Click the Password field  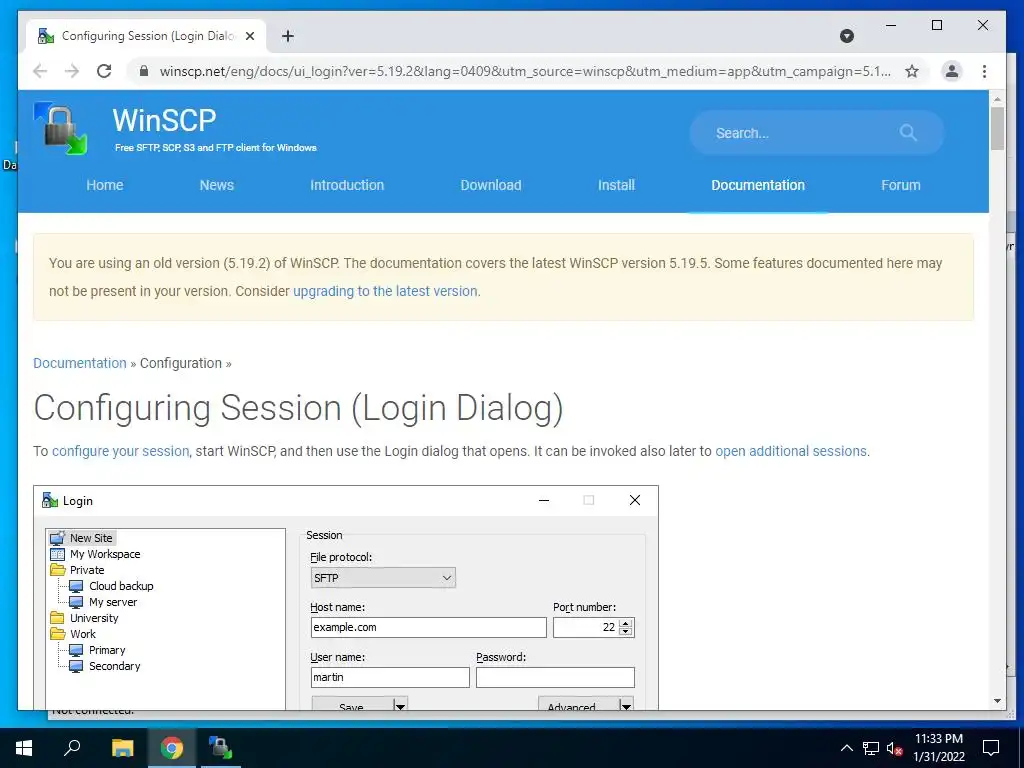555,677
